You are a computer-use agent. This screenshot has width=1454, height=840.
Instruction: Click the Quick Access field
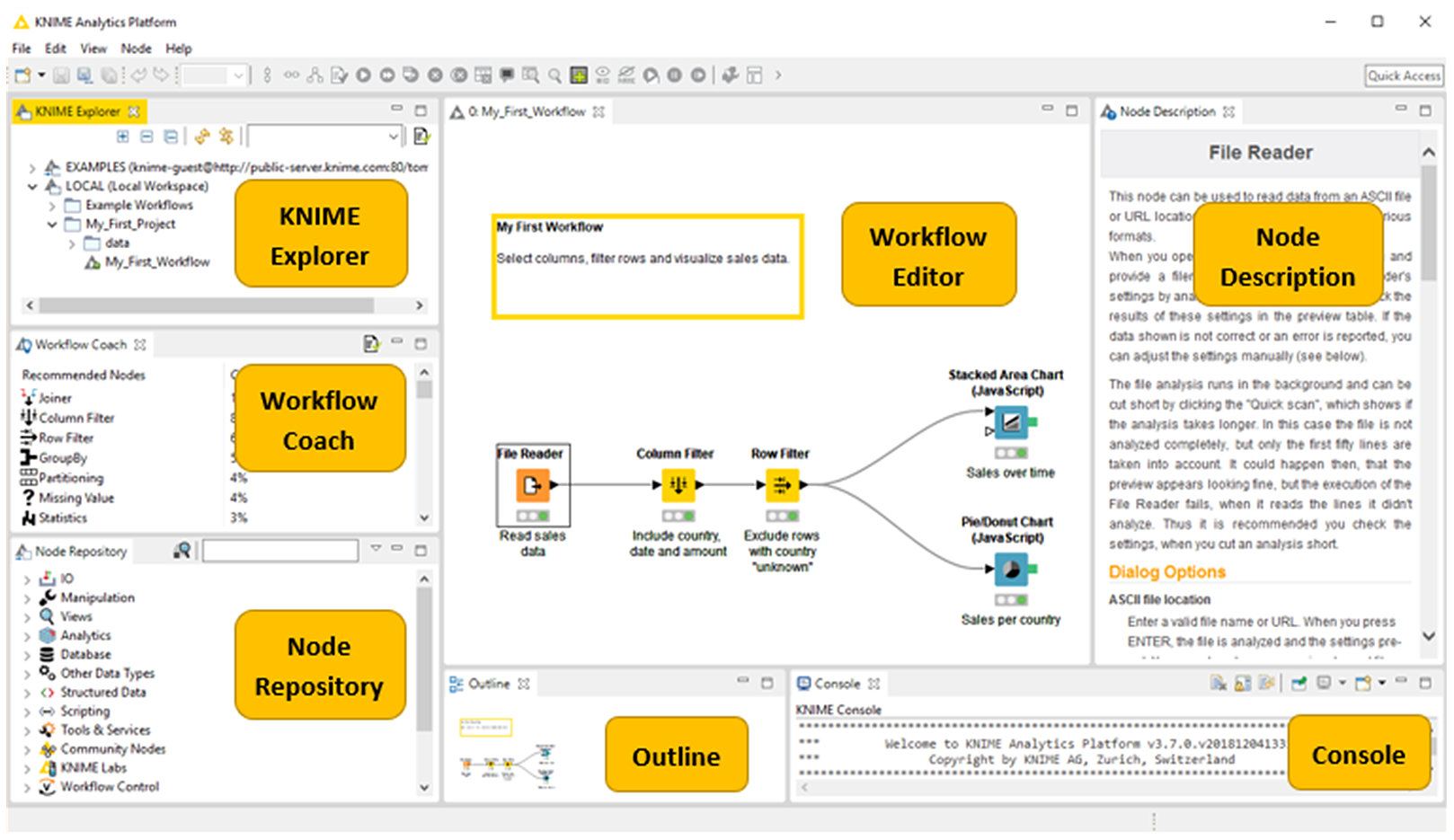[x=1404, y=75]
